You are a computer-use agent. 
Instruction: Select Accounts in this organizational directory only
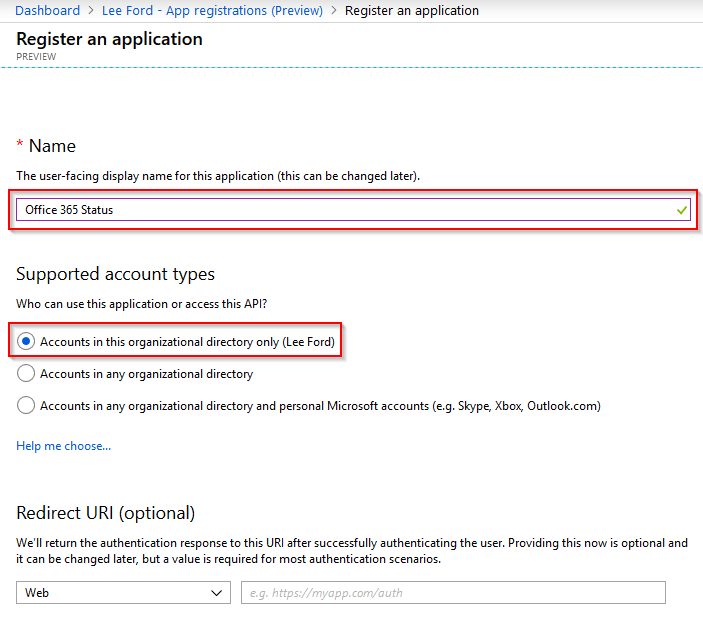click(26, 342)
